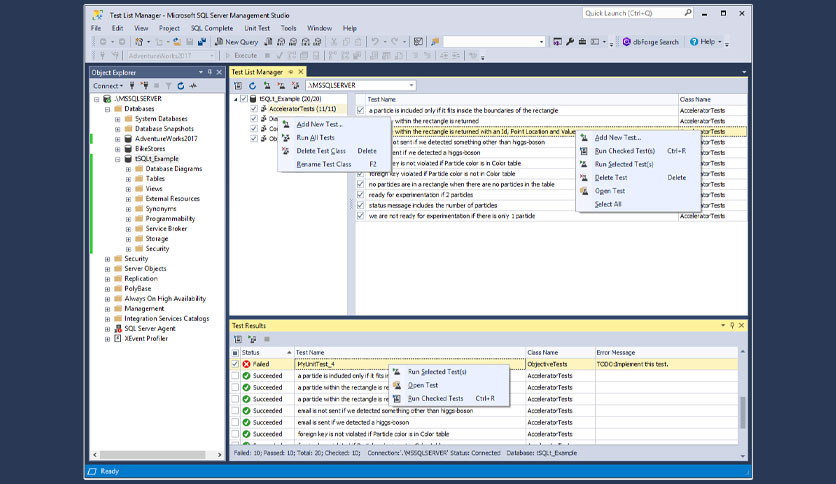
Task: Toggle checkbox for tSQLt_Example root node
Action: [244, 99]
